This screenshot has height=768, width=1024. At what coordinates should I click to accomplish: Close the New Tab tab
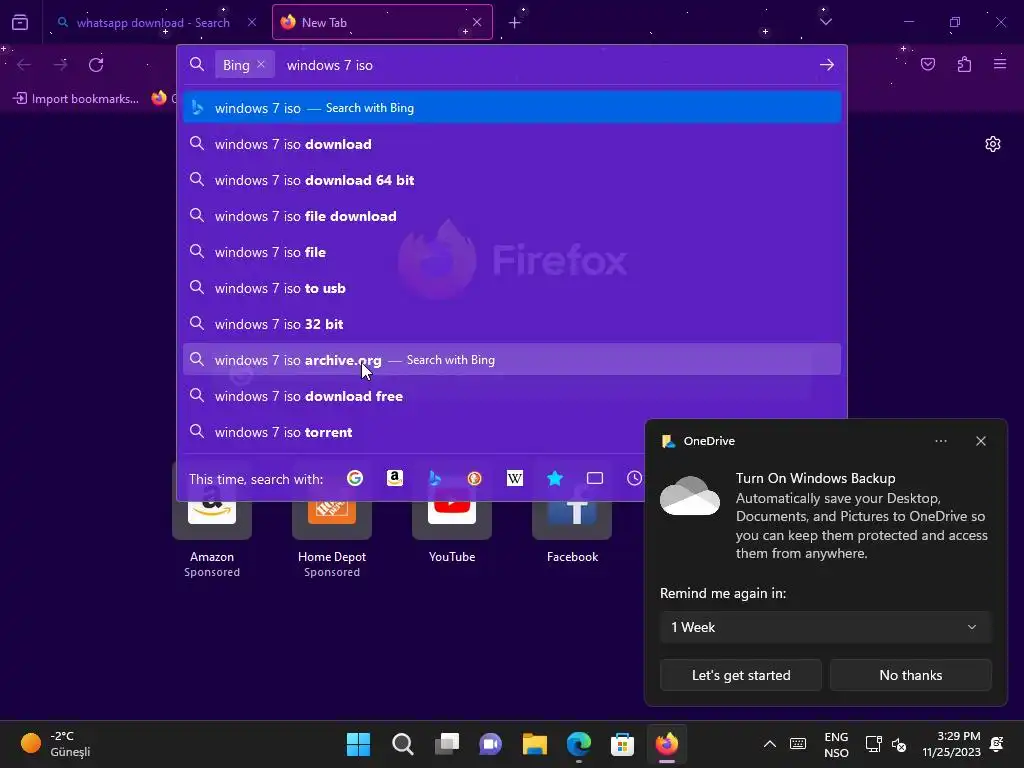click(x=477, y=22)
